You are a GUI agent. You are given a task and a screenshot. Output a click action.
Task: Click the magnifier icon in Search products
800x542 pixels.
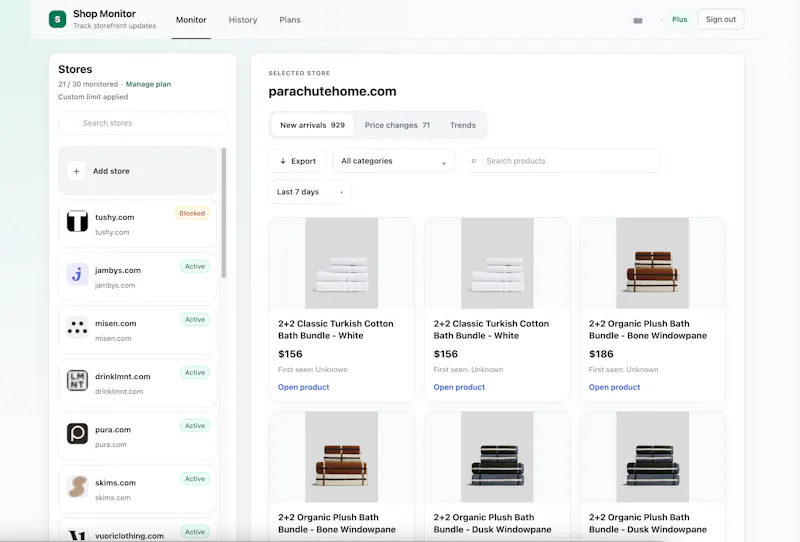tap(473, 161)
